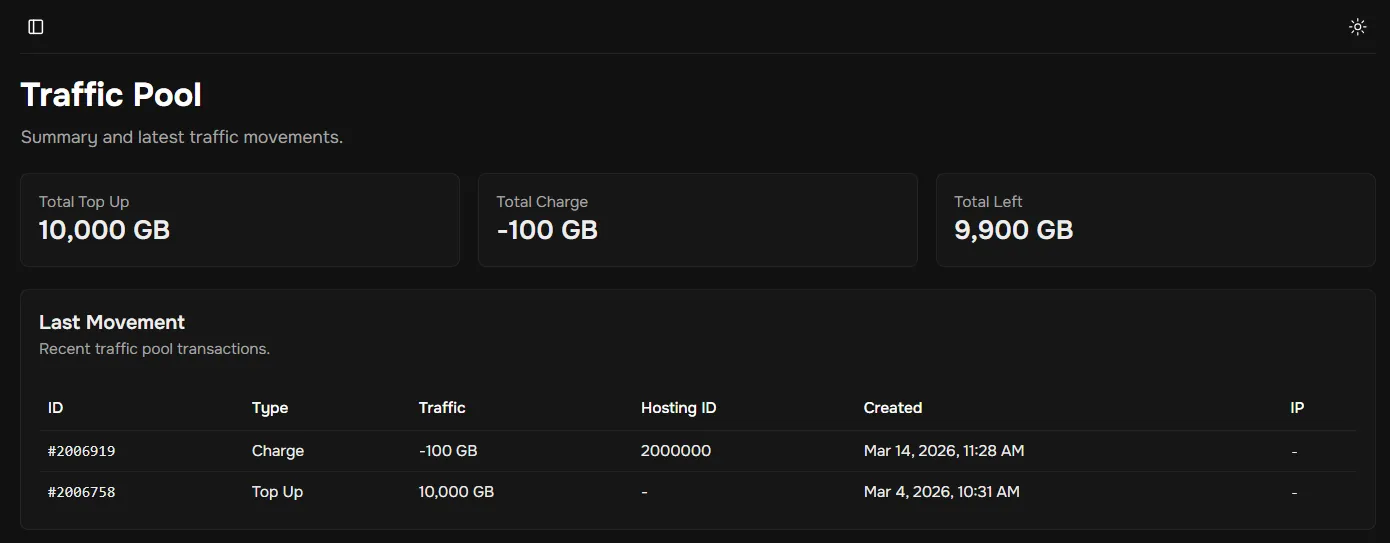
Task: Select the Traffic column header
Action: point(442,408)
